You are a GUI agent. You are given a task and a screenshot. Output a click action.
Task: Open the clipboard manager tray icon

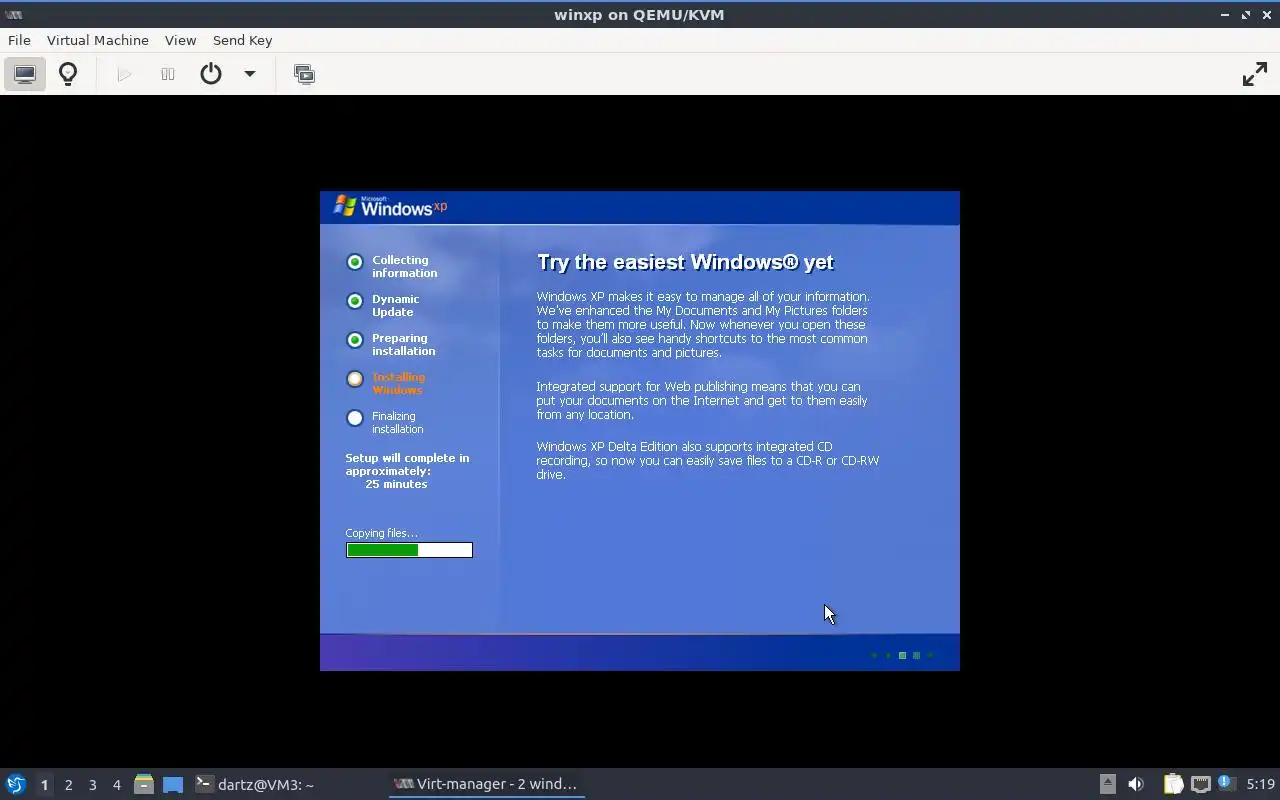(1173, 784)
